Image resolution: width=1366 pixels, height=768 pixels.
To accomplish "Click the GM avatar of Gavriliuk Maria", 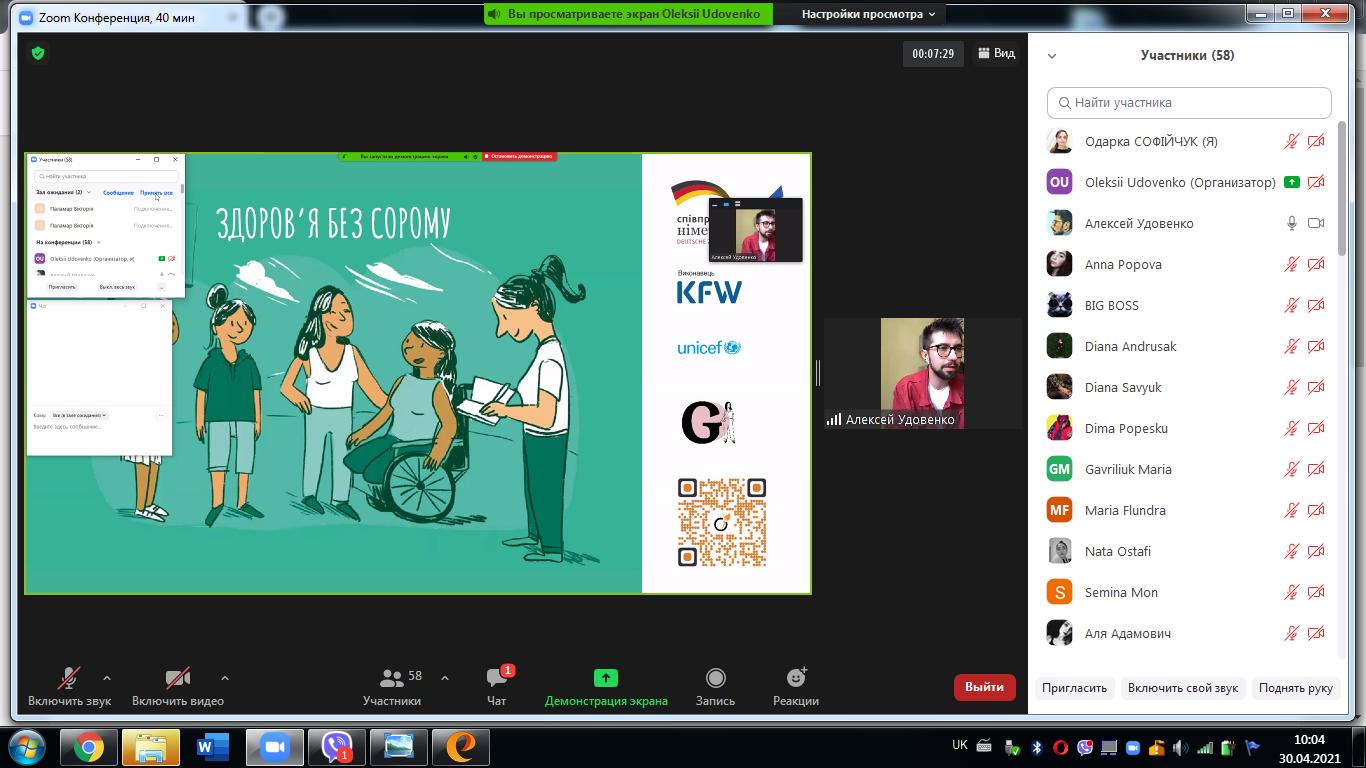I will (x=1059, y=469).
